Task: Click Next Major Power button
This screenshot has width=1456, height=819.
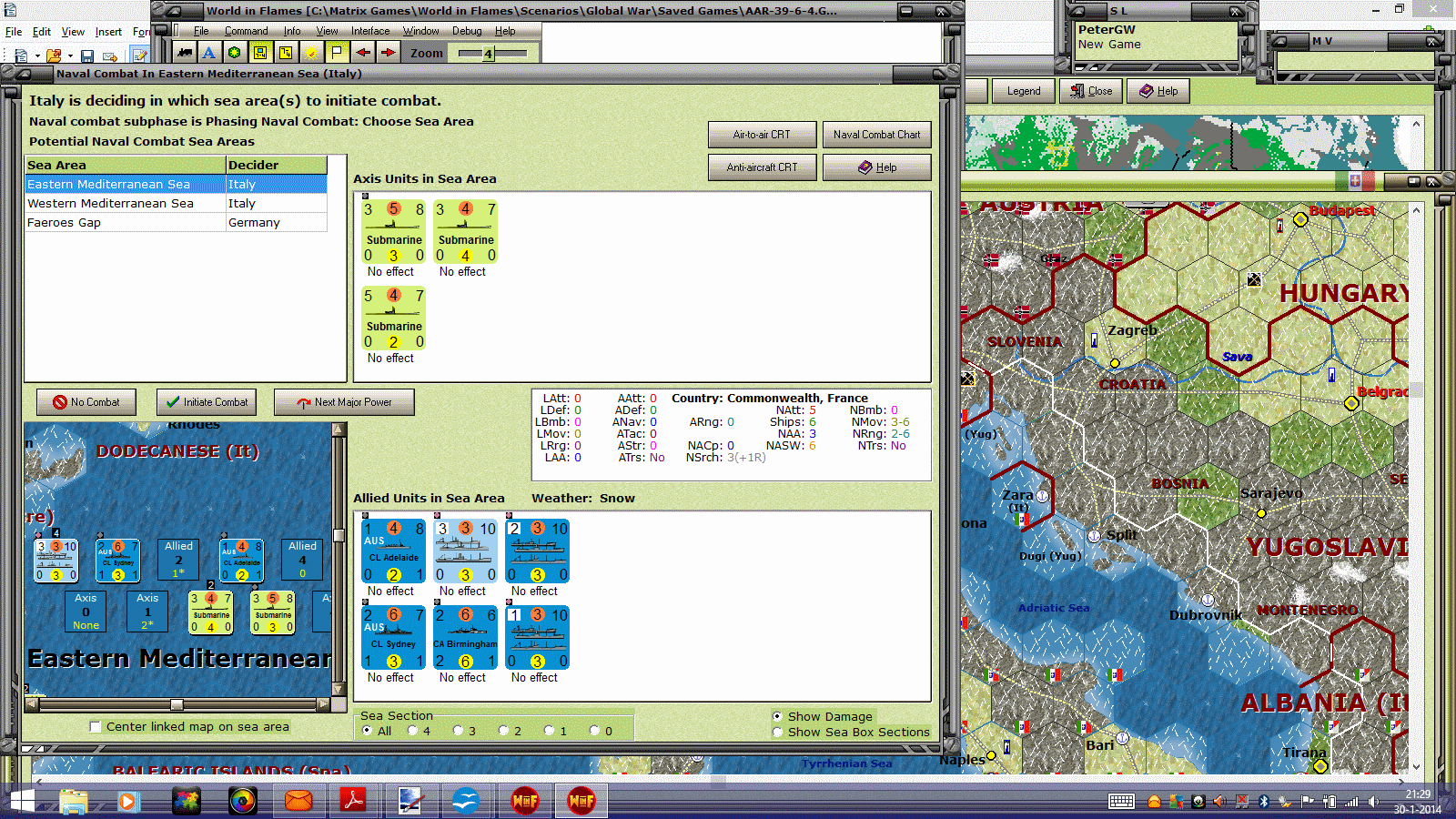Action: (344, 402)
